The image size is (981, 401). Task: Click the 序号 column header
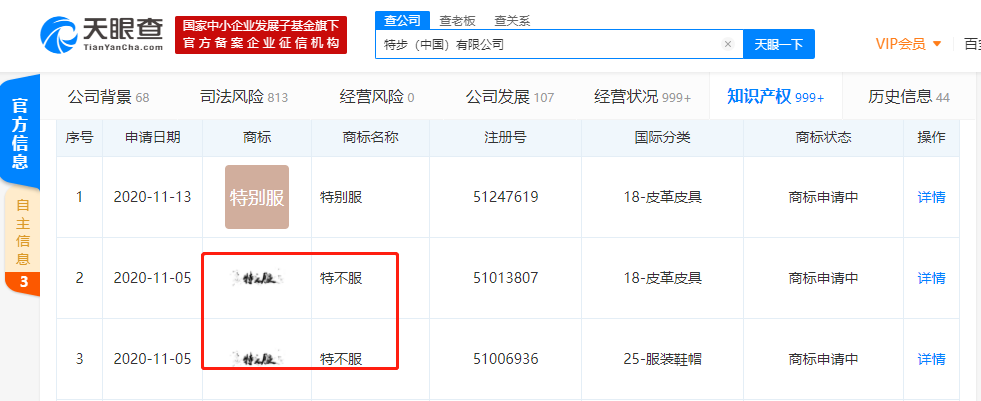point(79,138)
